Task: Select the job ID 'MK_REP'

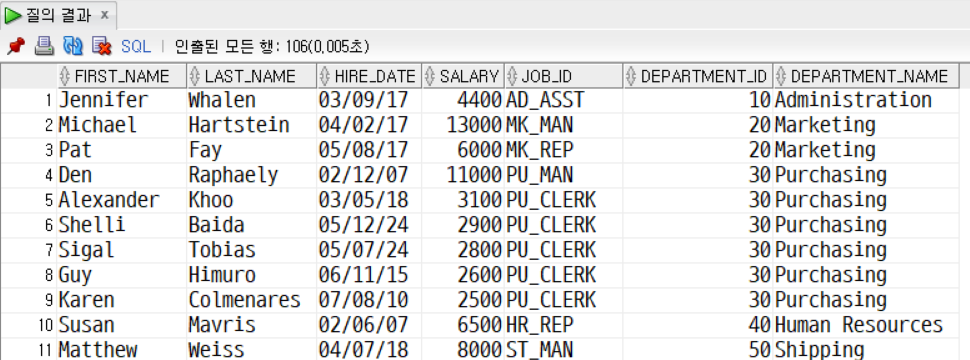Action: click(564, 150)
